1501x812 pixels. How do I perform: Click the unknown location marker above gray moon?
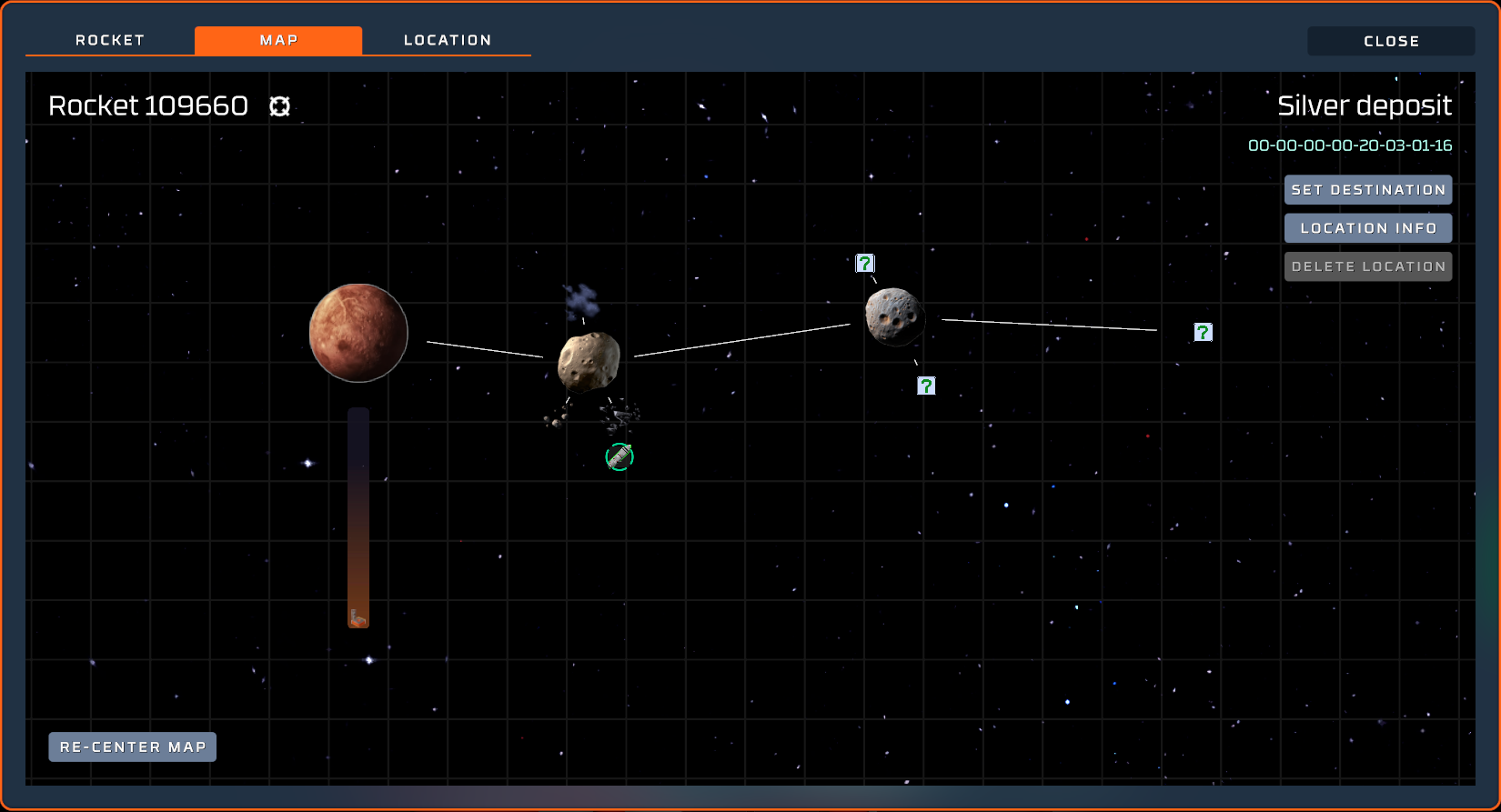(865, 264)
